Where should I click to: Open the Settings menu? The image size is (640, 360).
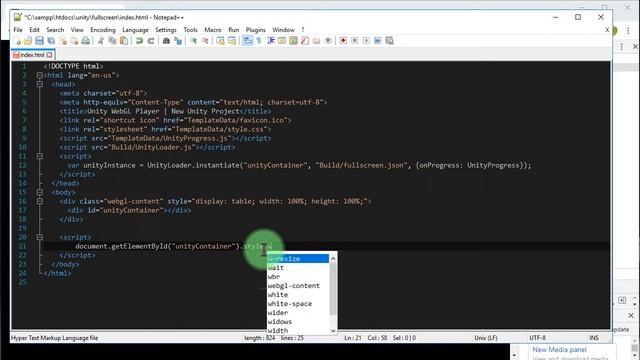pos(166,30)
